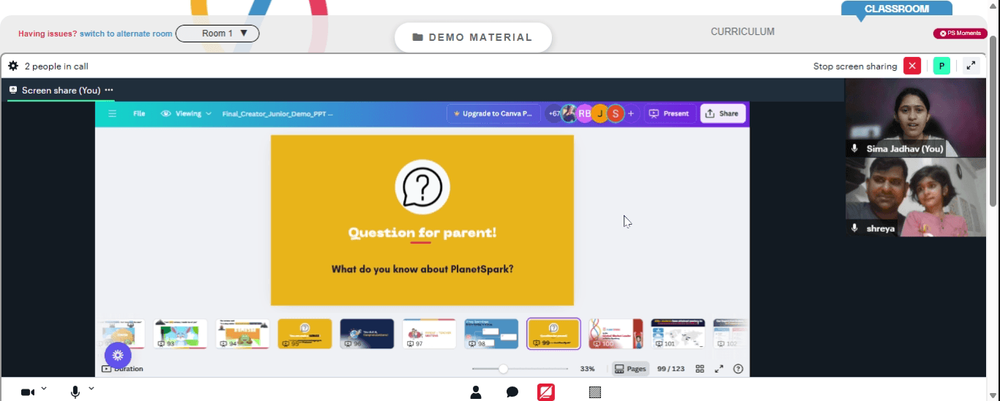Click 2 people in call text
Viewport: 1000px width, 401px height.
pos(56,66)
